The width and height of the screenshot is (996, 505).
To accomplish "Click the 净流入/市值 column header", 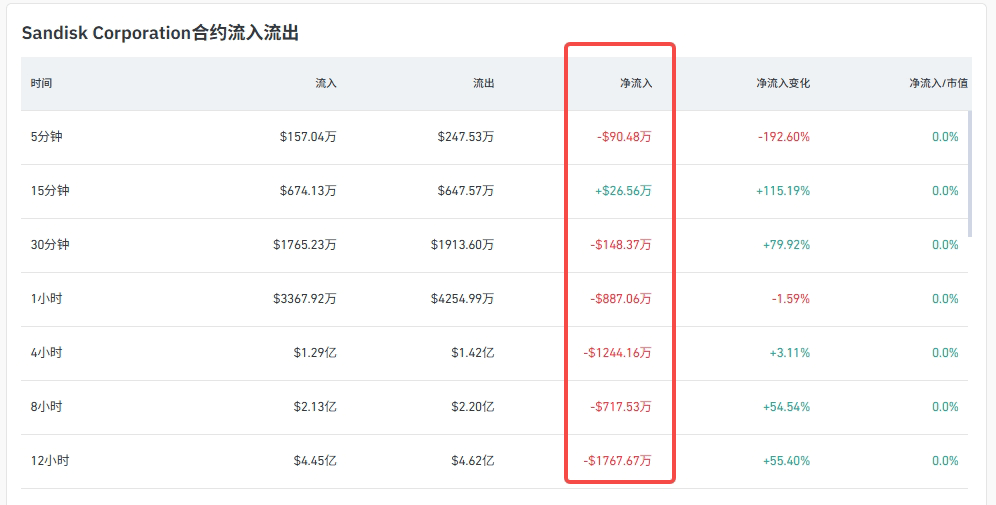I will click(x=938, y=83).
